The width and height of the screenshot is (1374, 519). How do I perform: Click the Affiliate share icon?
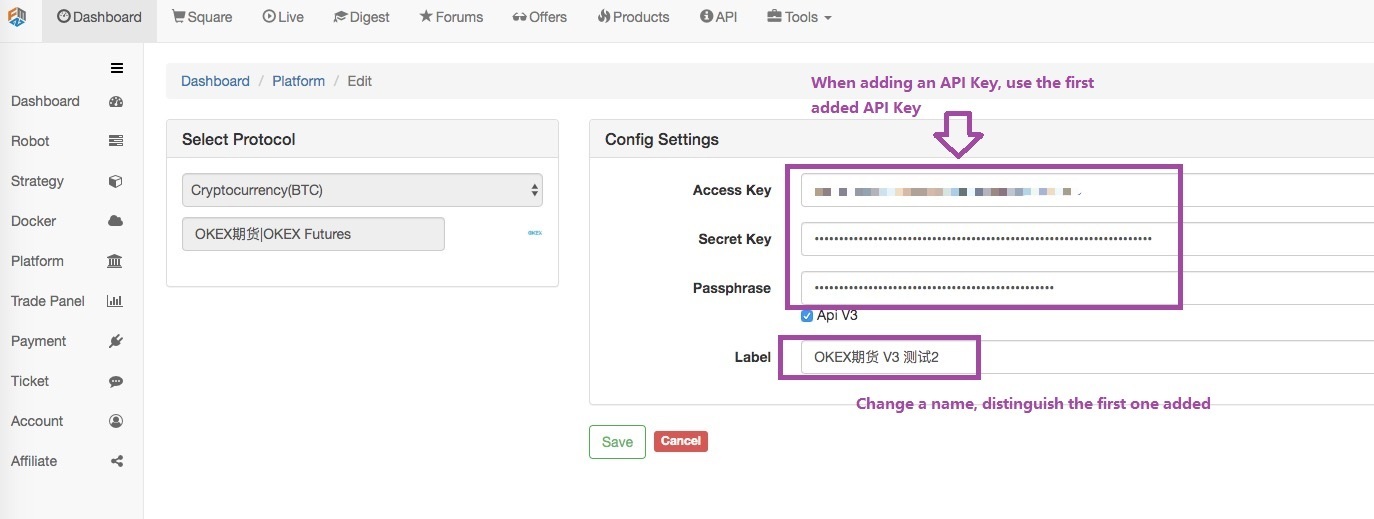click(x=116, y=461)
